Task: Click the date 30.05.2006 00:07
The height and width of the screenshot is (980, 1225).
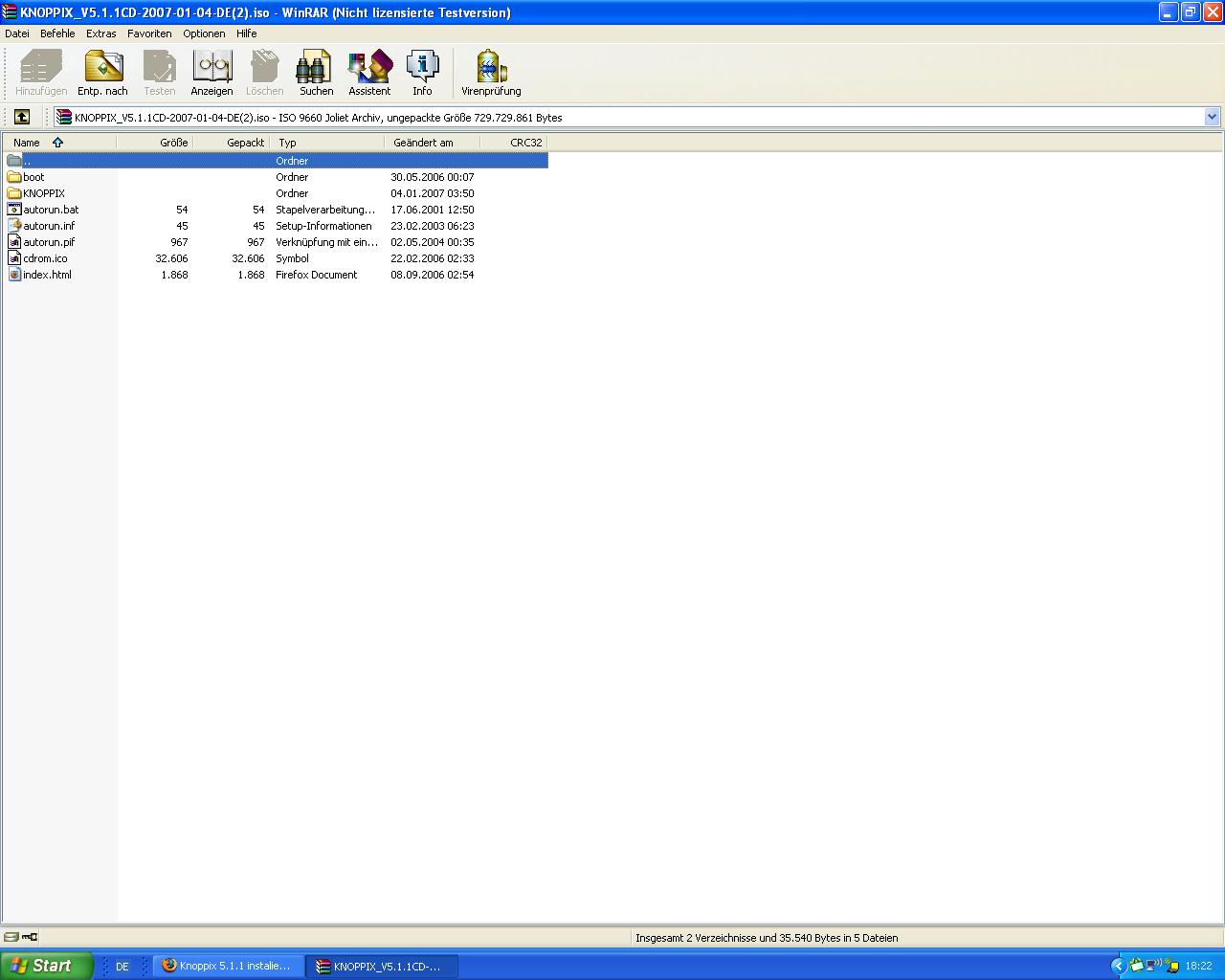Action: point(432,177)
